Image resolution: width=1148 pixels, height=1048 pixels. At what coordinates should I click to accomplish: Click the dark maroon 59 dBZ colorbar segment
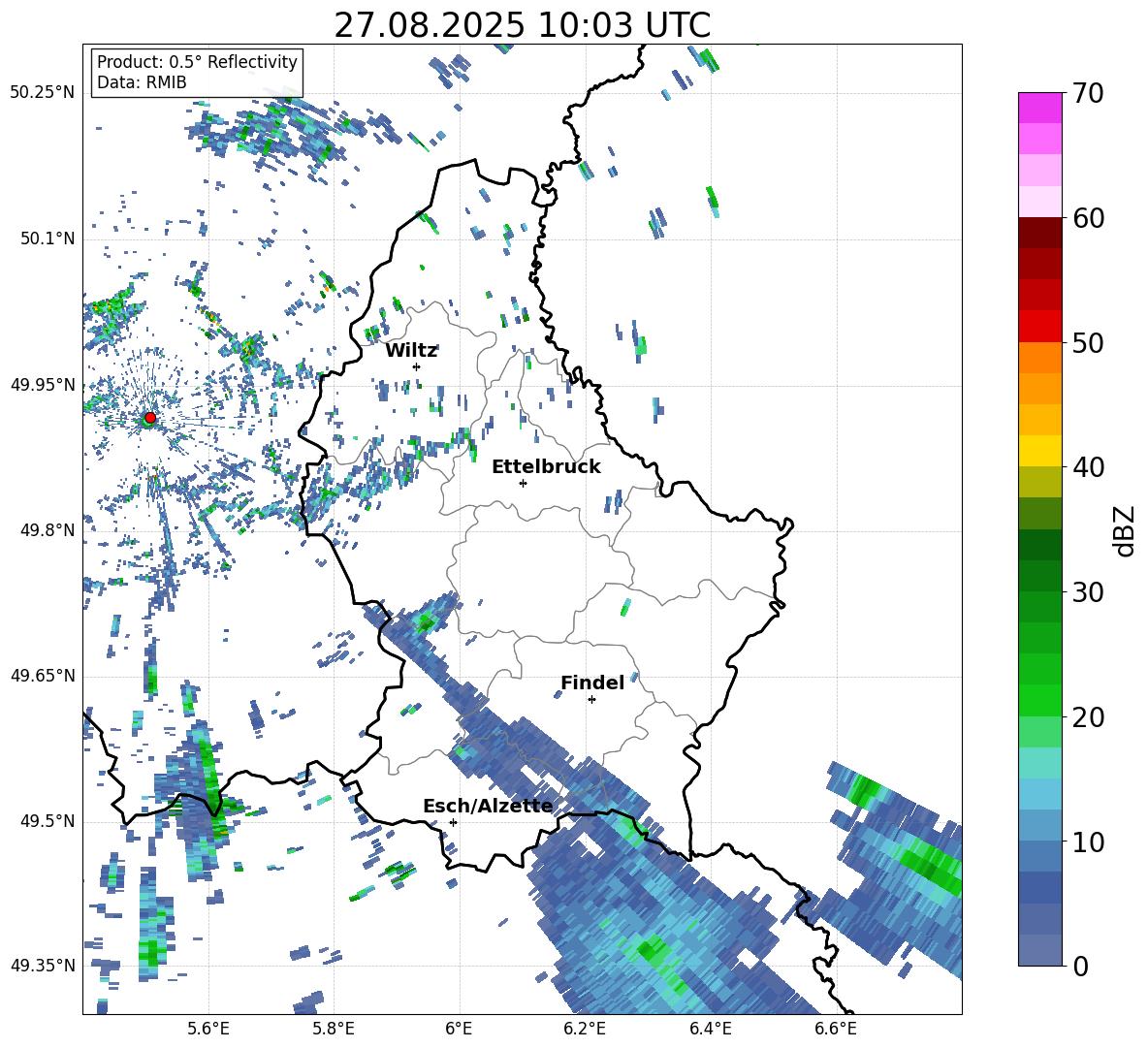[1039, 233]
